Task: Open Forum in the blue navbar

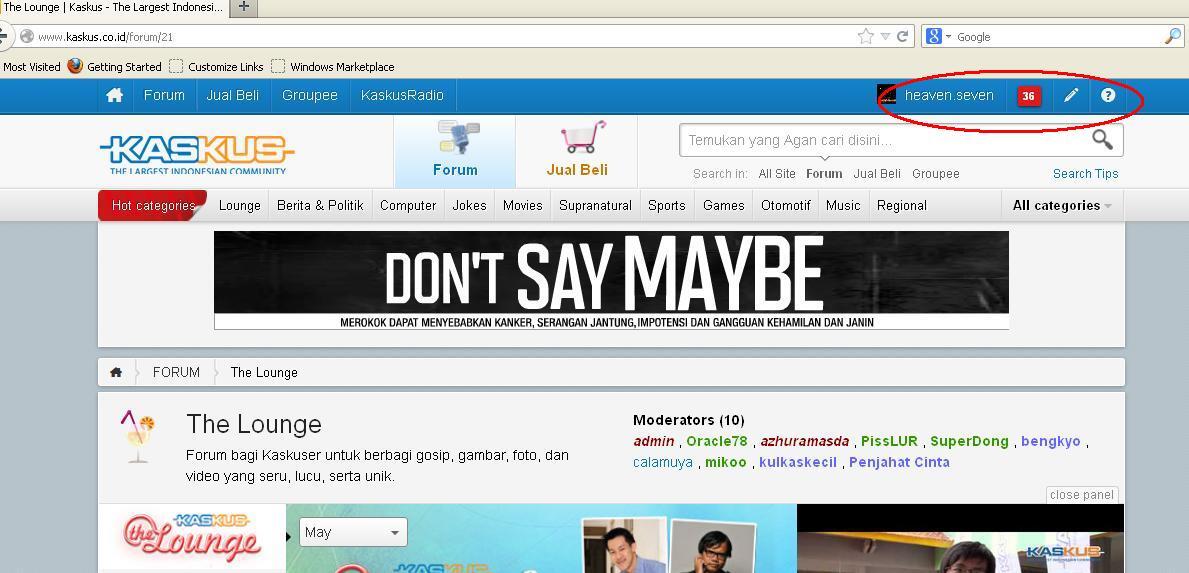Action: click(x=165, y=96)
